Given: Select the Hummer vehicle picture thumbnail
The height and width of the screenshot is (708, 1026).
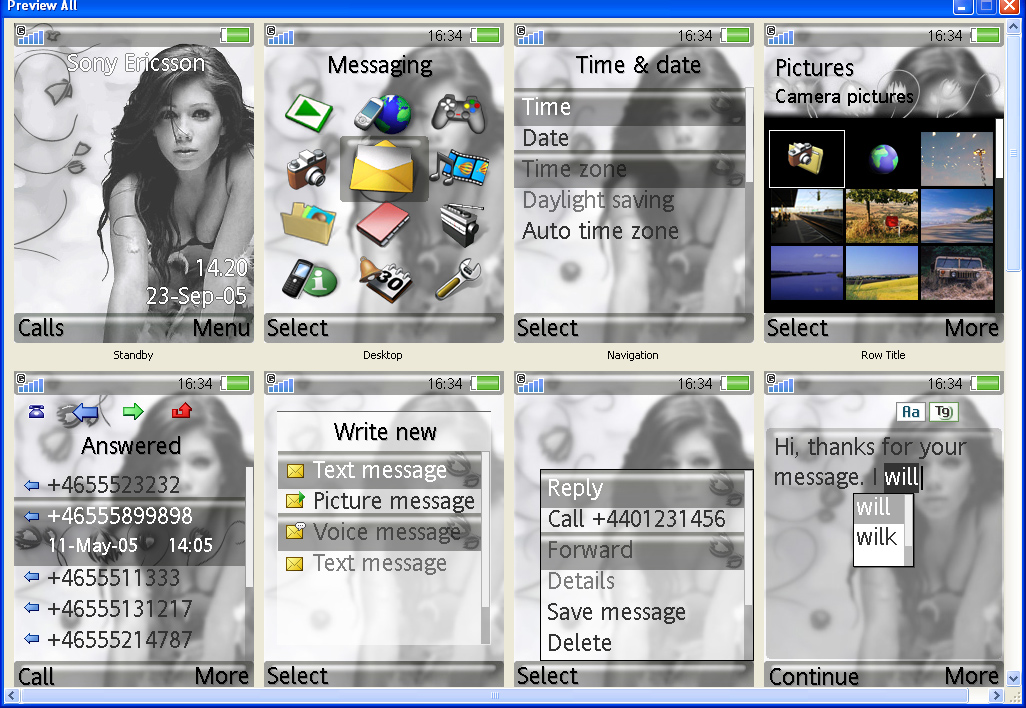Looking at the screenshot, I should pyautogui.click(x=956, y=272).
